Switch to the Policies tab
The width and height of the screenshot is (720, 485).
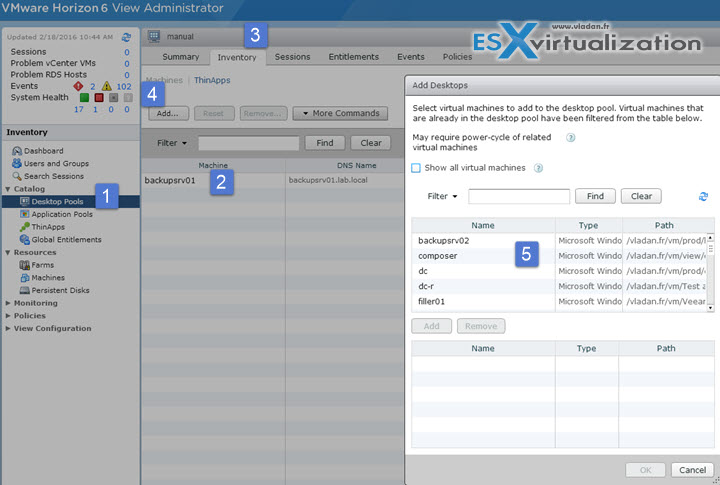(457, 57)
